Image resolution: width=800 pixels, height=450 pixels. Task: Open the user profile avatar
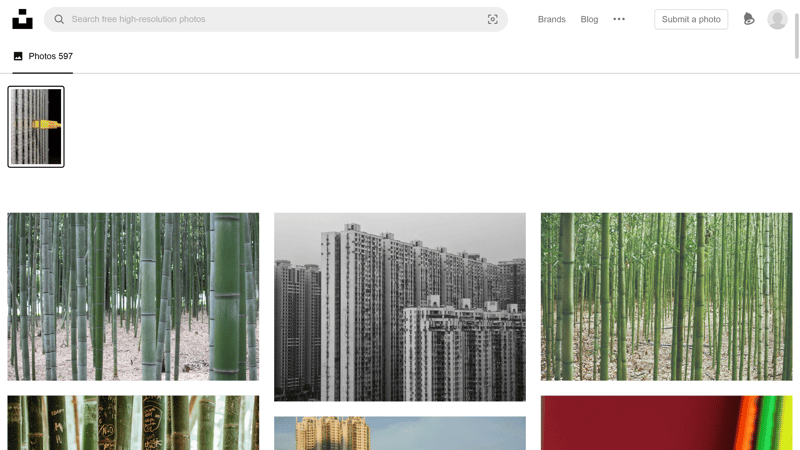(x=777, y=19)
